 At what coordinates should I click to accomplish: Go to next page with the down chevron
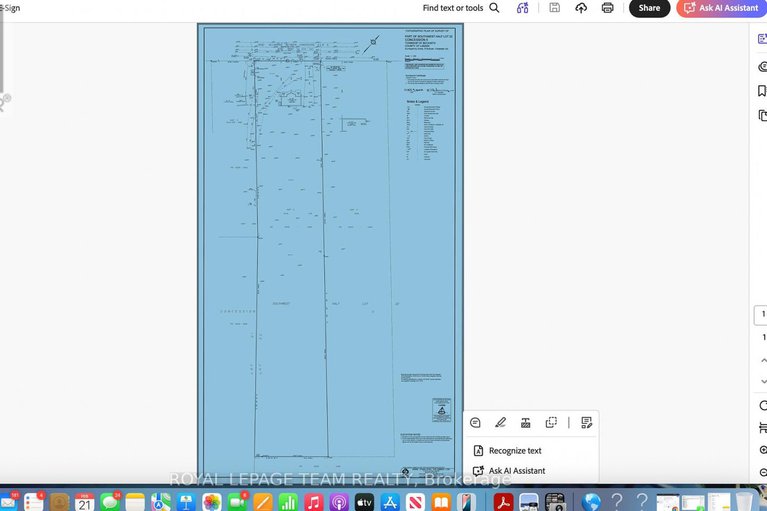point(763,381)
